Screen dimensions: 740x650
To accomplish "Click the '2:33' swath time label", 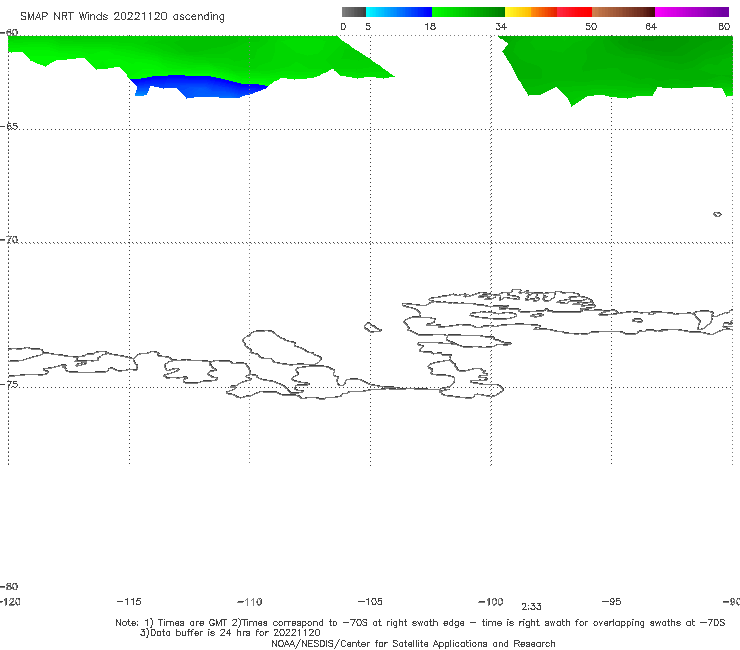I will [531, 607].
